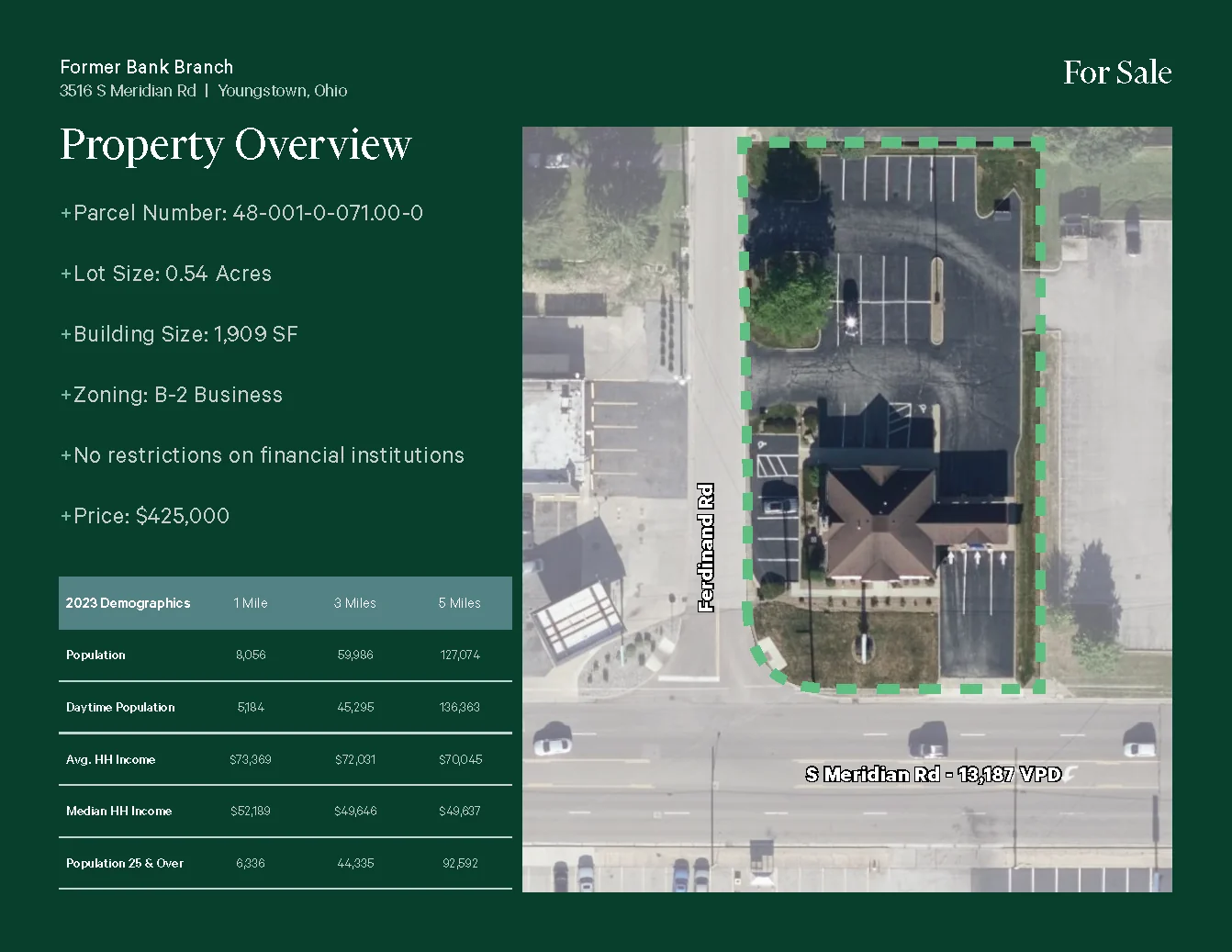Select the value 6,336
The height and width of the screenshot is (952, 1232).
point(251,864)
